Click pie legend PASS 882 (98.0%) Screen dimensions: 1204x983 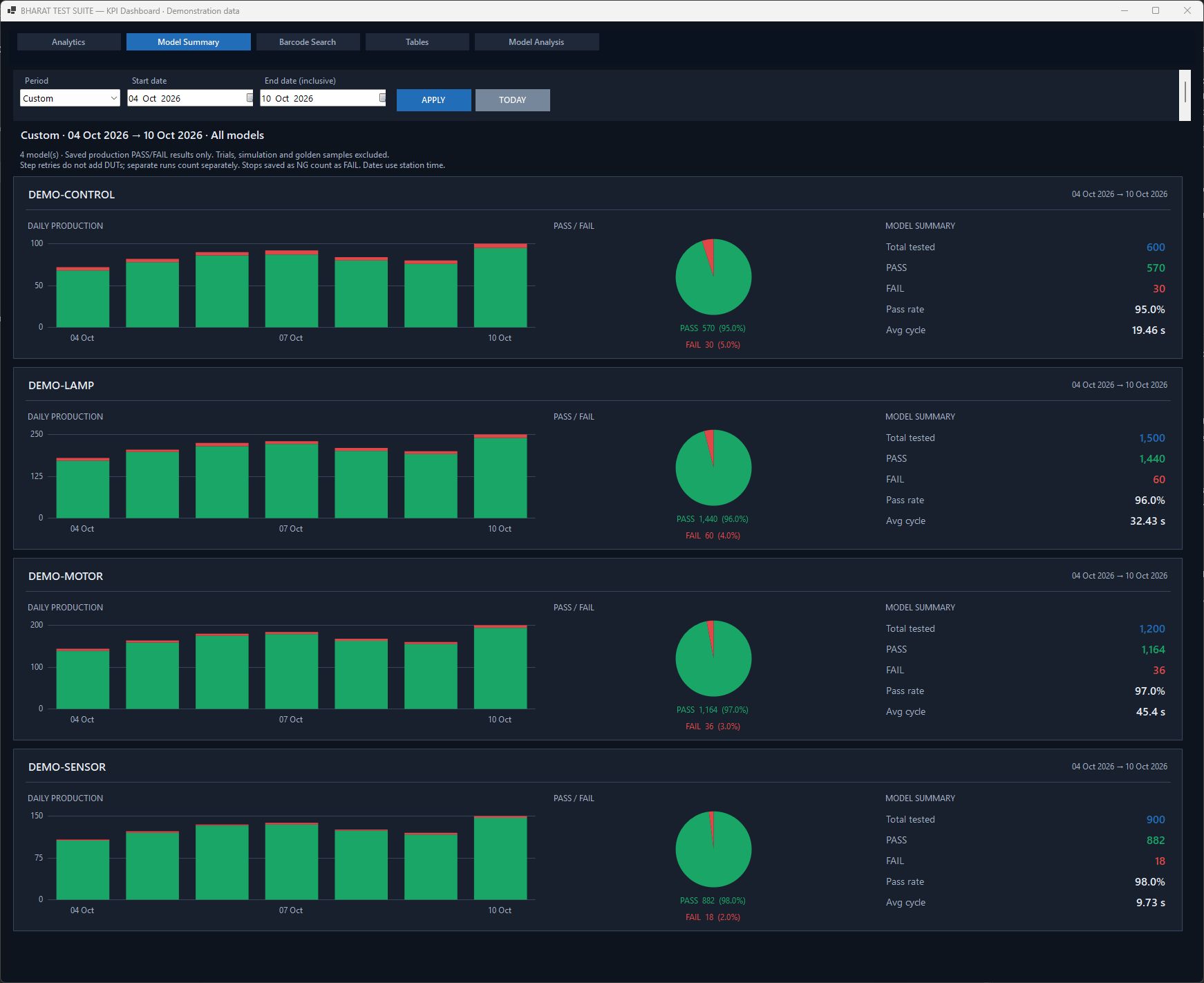pyautogui.click(x=713, y=901)
